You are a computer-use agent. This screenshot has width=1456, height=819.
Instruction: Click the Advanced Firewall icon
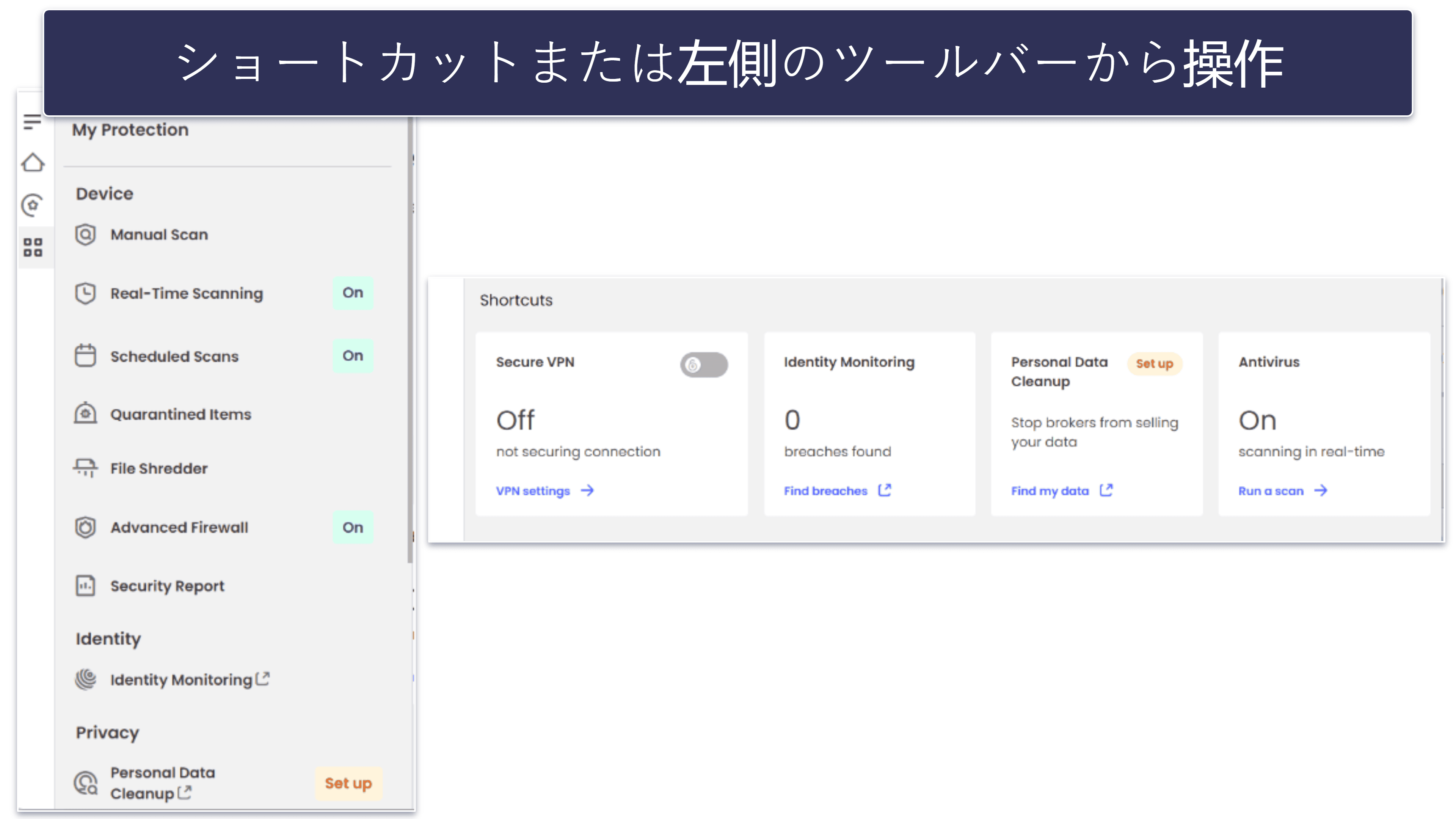(85, 527)
